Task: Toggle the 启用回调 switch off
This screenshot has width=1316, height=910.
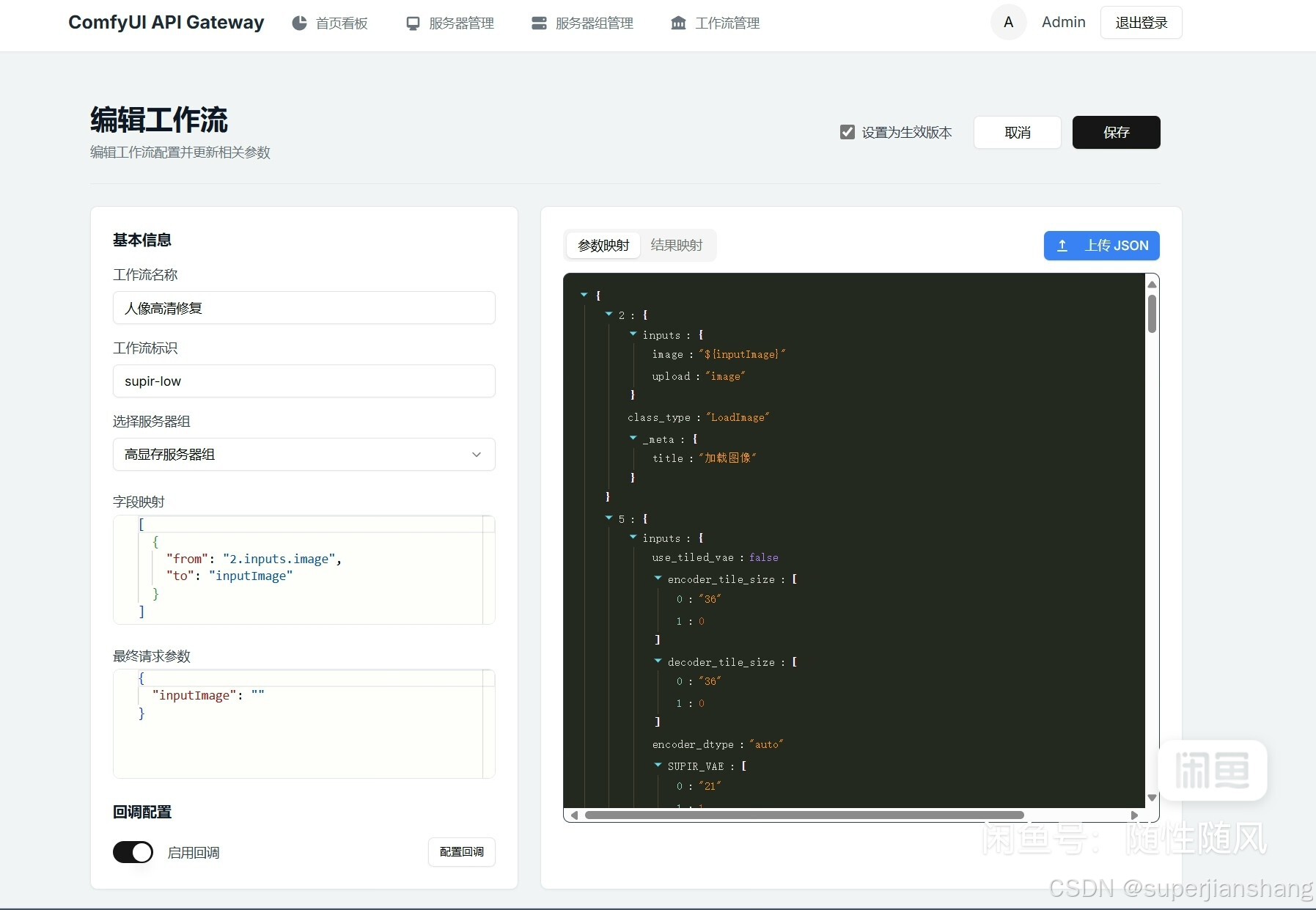Action: [x=133, y=852]
